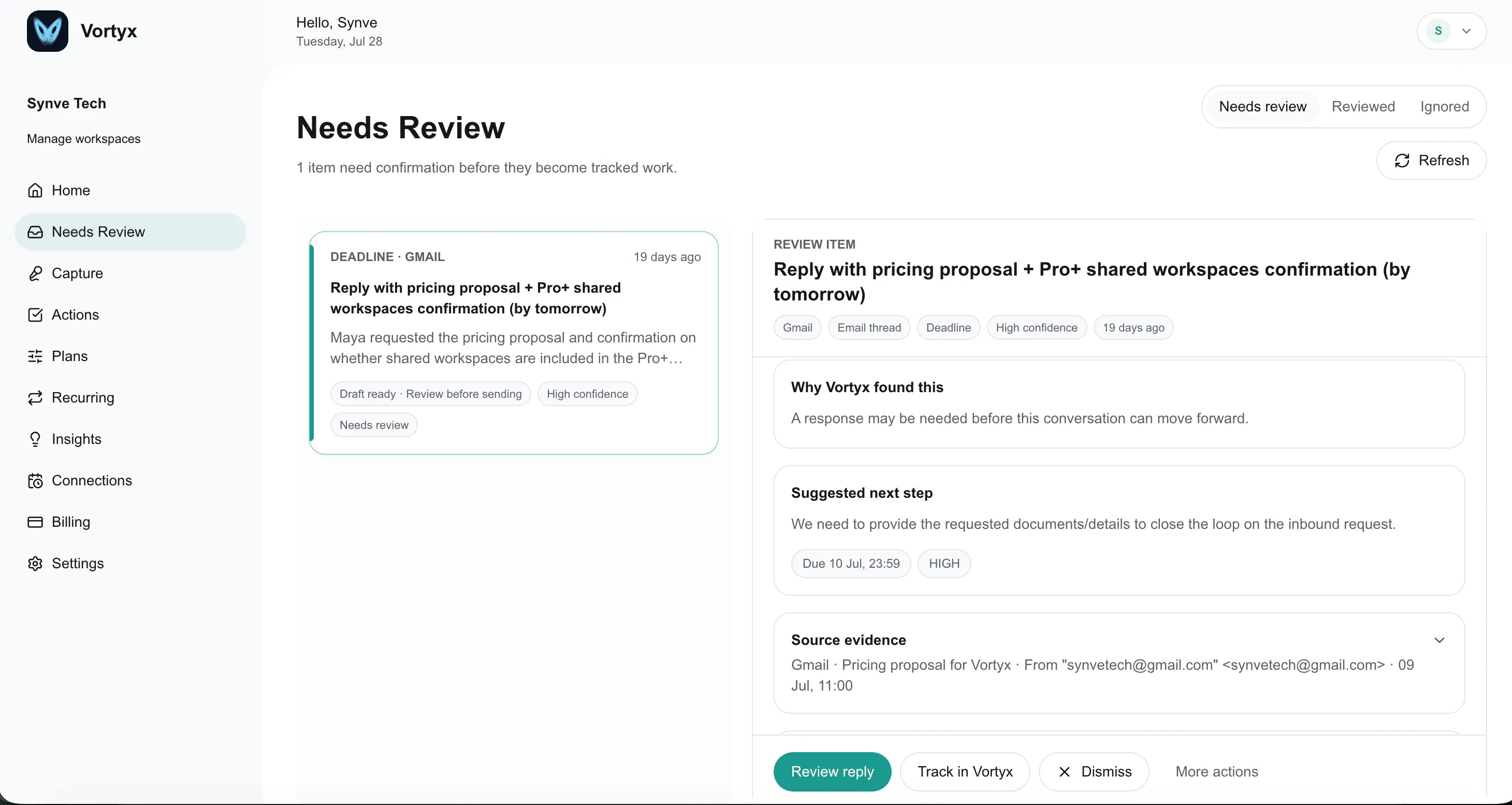Open Home in the sidebar
Viewport: 1512px width, 805px height.
tap(130, 190)
